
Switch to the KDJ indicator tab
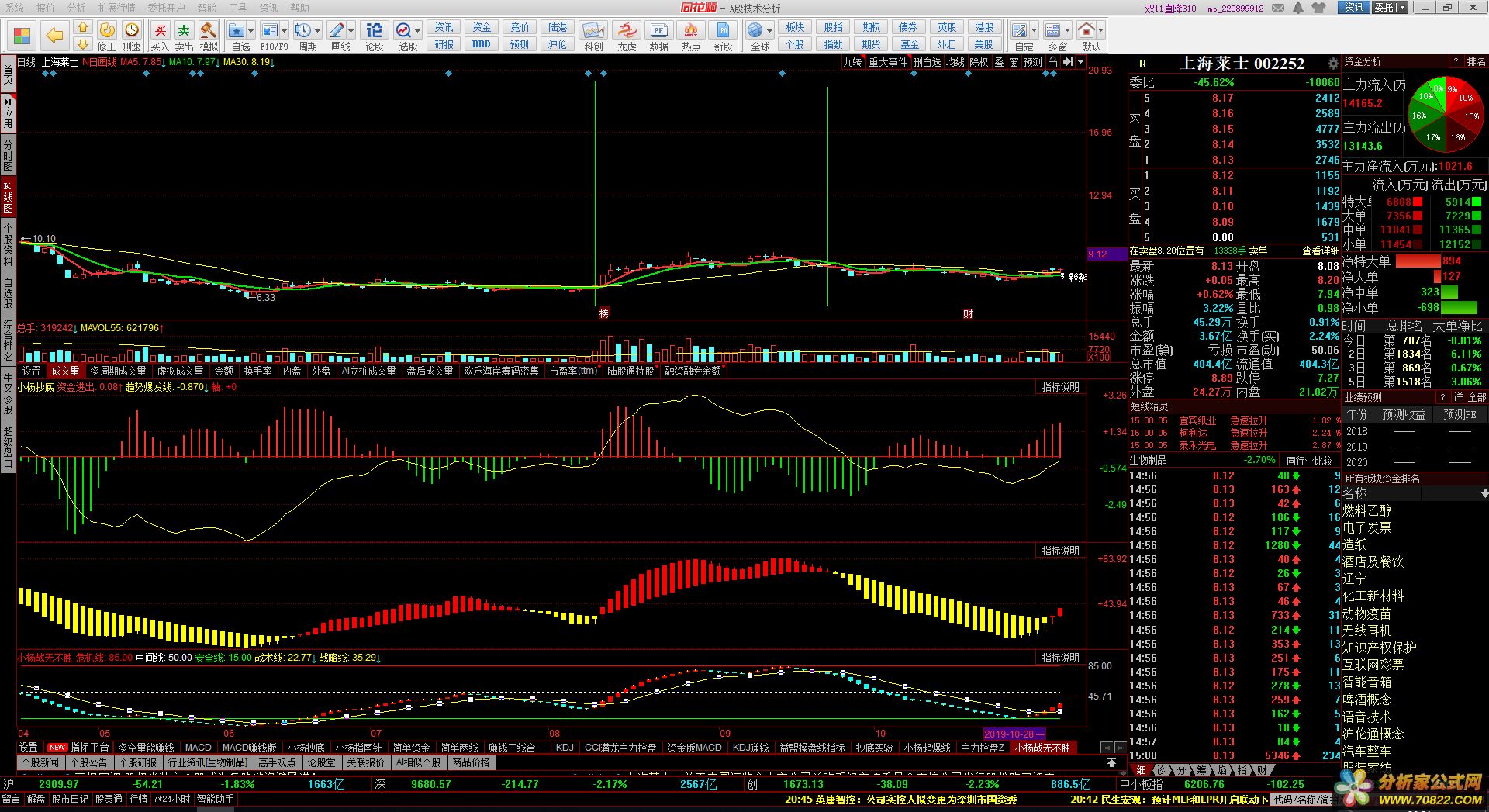[x=565, y=748]
